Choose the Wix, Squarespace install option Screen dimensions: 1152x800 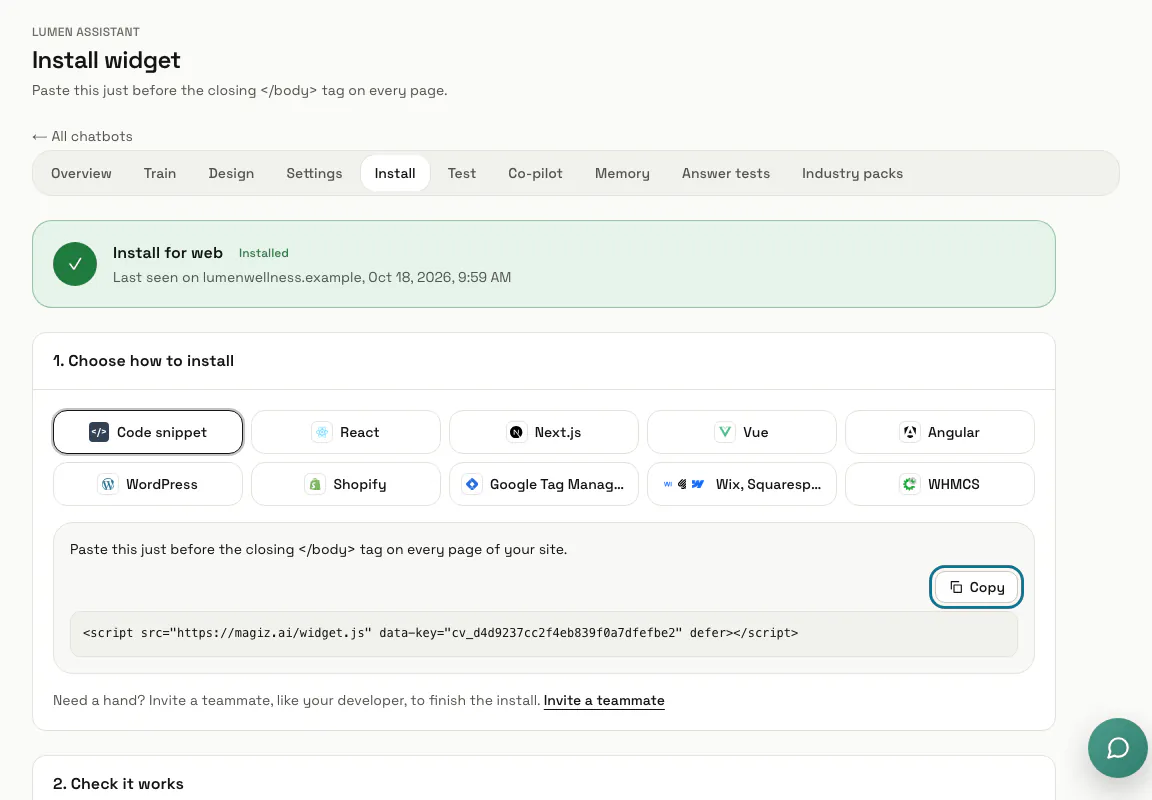(741, 484)
